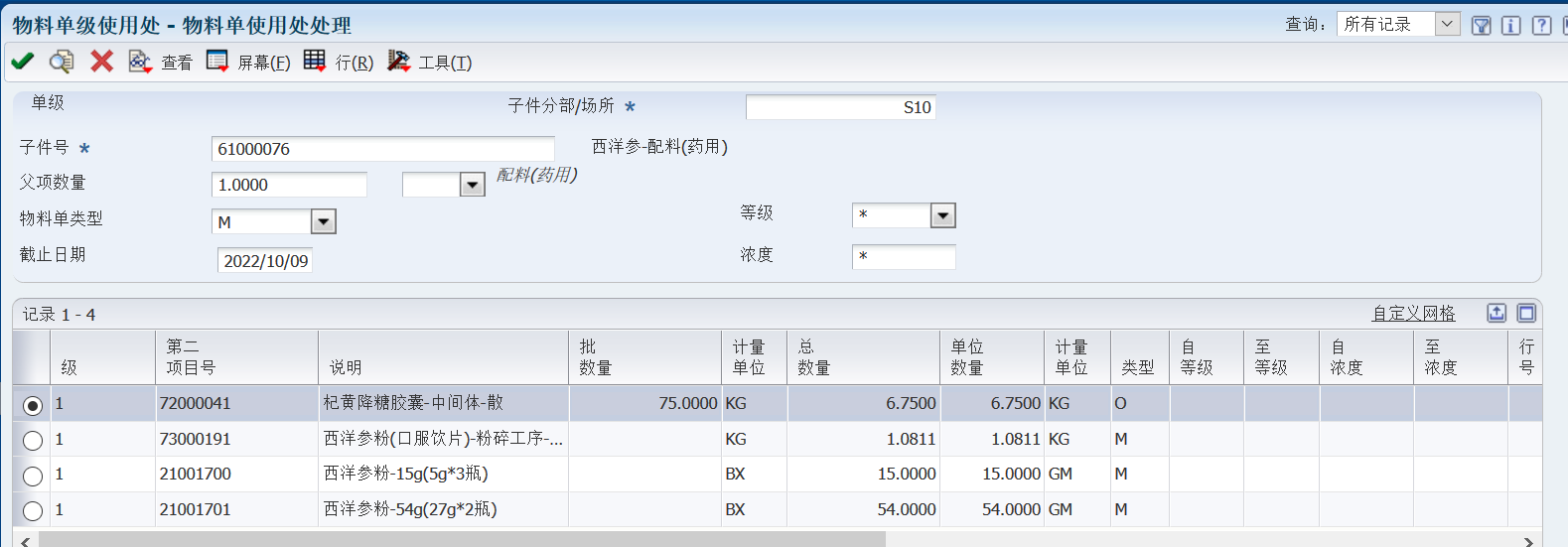Open the 物料单类型 dropdown arrow
Viewport: 1568px width, 547px height.
point(324,221)
